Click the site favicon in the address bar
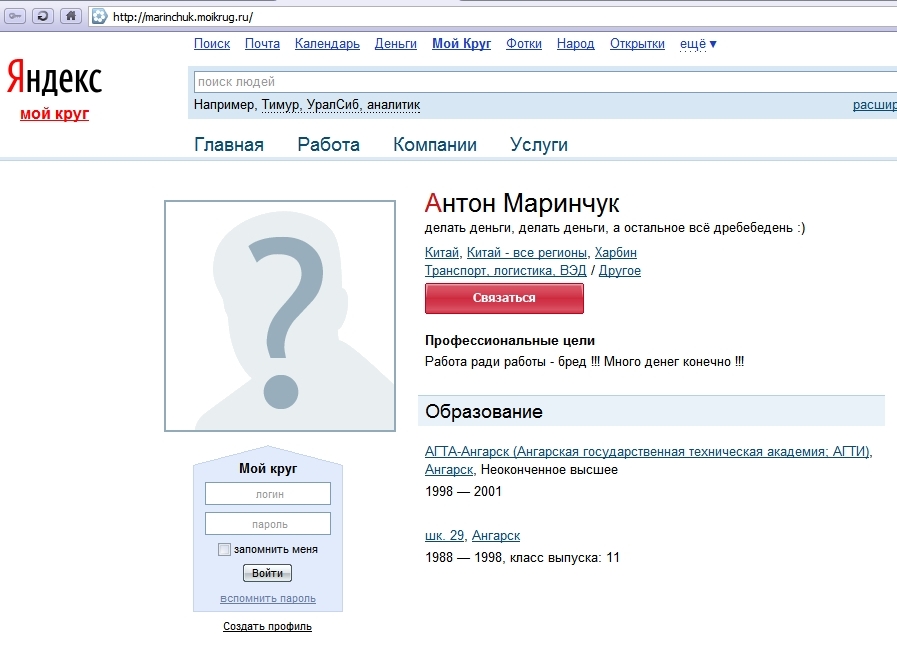The width and height of the screenshot is (897, 649). click(x=100, y=17)
